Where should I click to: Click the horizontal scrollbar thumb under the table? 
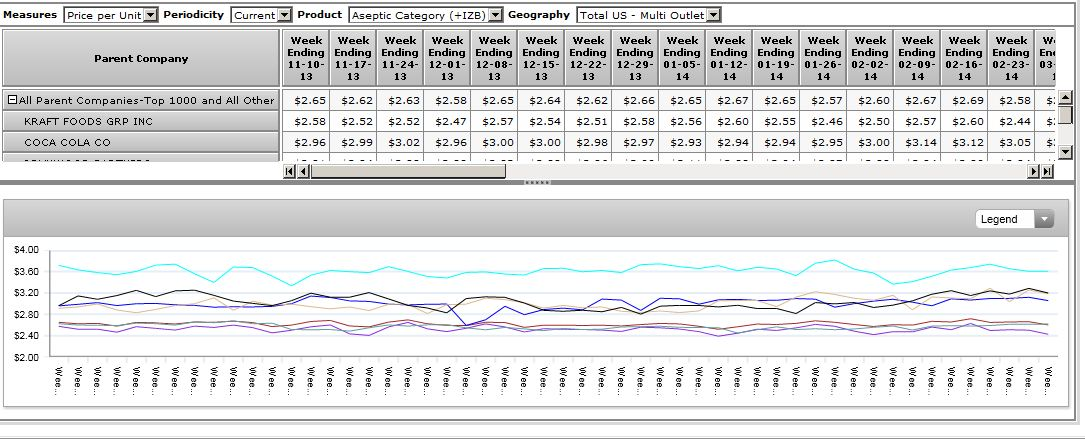(x=408, y=171)
